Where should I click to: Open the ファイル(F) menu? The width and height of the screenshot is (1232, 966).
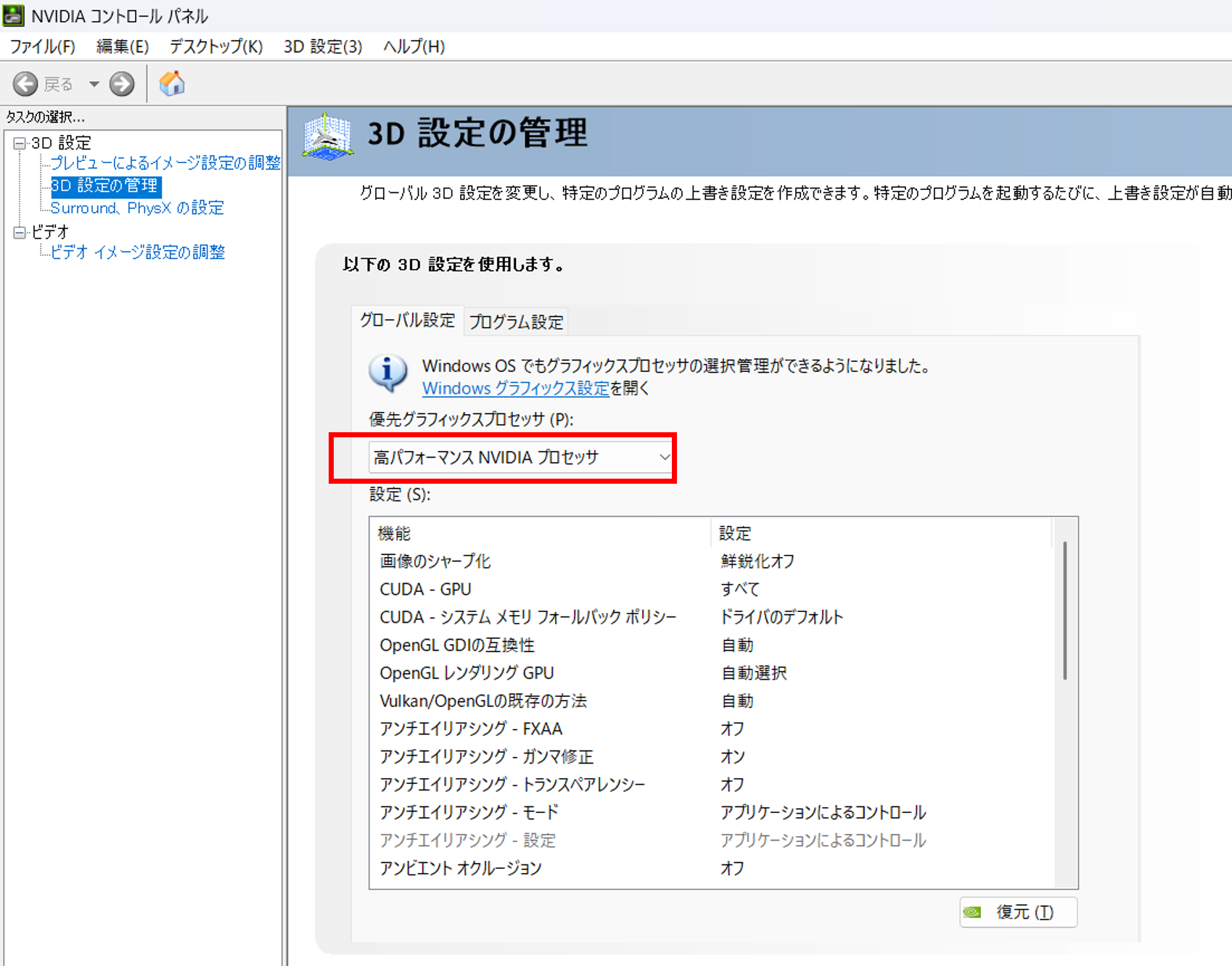click(x=42, y=46)
